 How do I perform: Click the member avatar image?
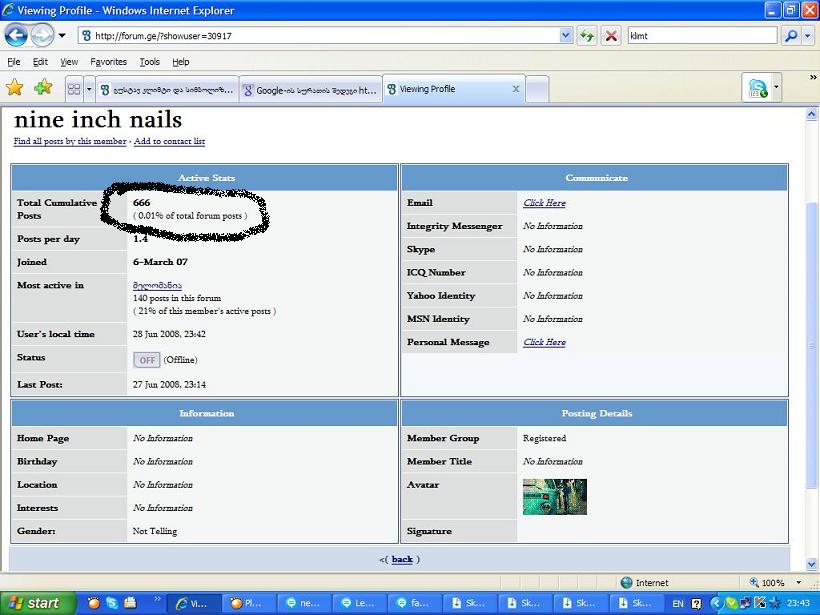tap(555, 497)
